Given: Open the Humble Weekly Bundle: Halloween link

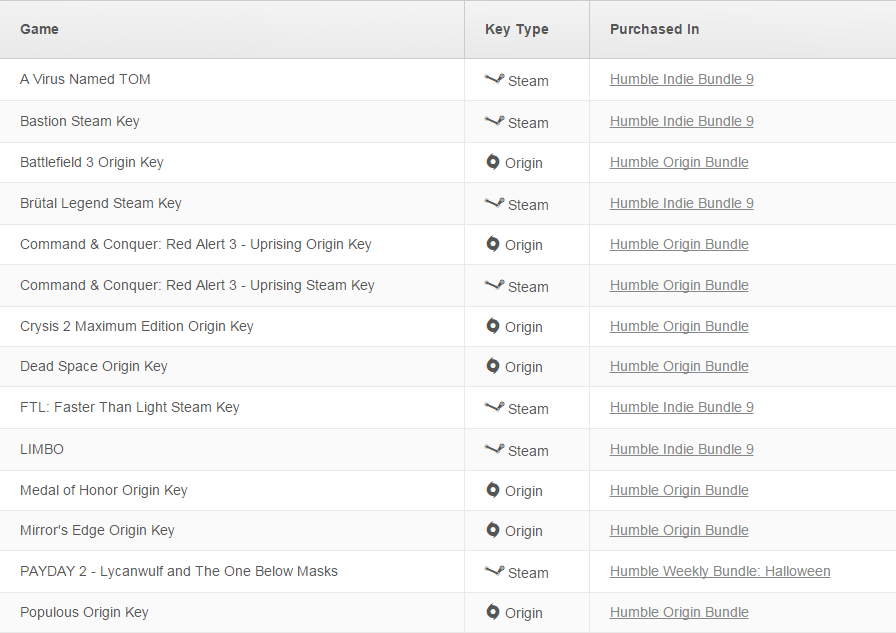Looking at the screenshot, I should 720,571.
